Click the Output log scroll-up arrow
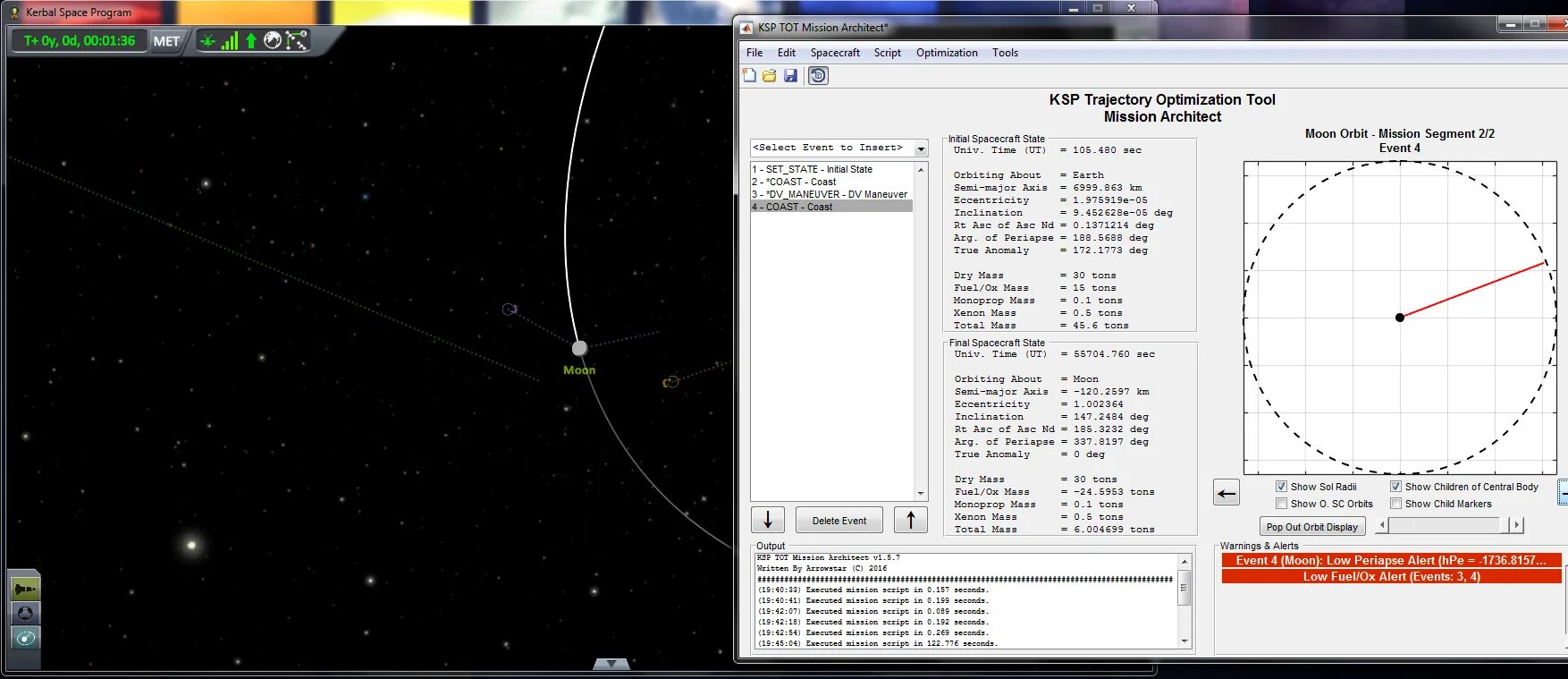Image resolution: width=1568 pixels, height=679 pixels. click(x=1184, y=561)
